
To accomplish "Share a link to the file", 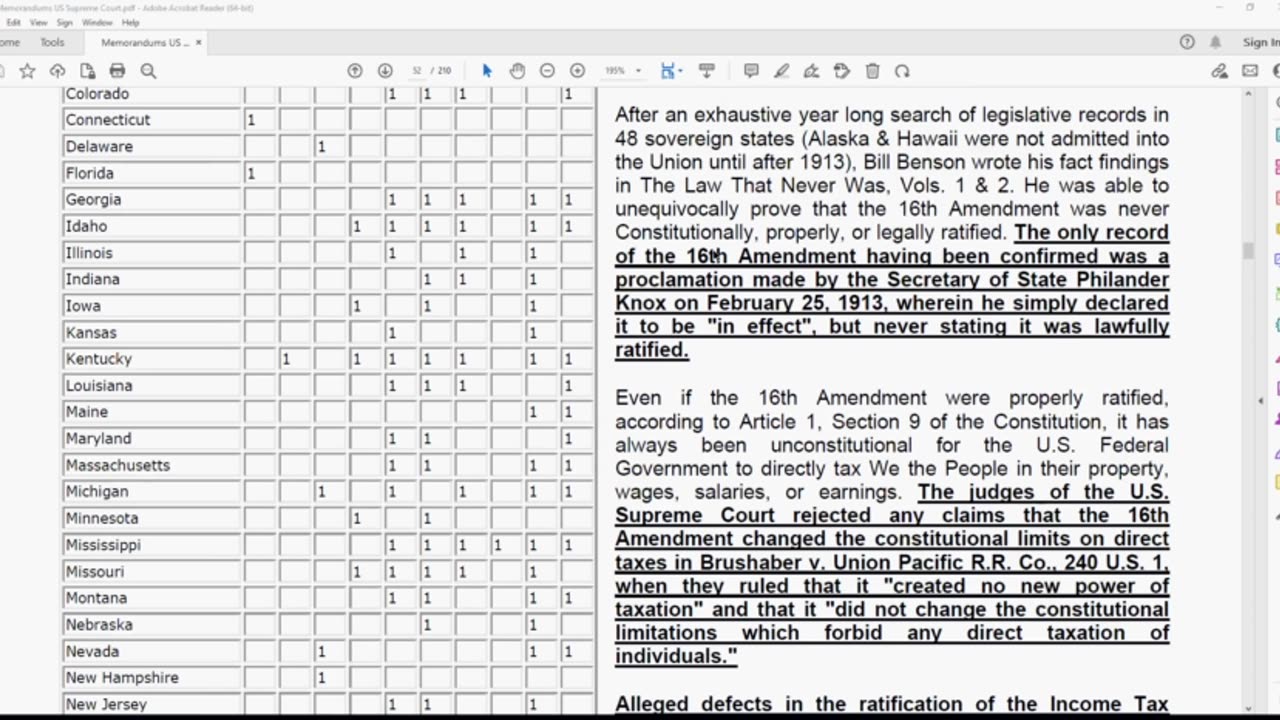I will pyautogui.click(x=1219, y=71).
